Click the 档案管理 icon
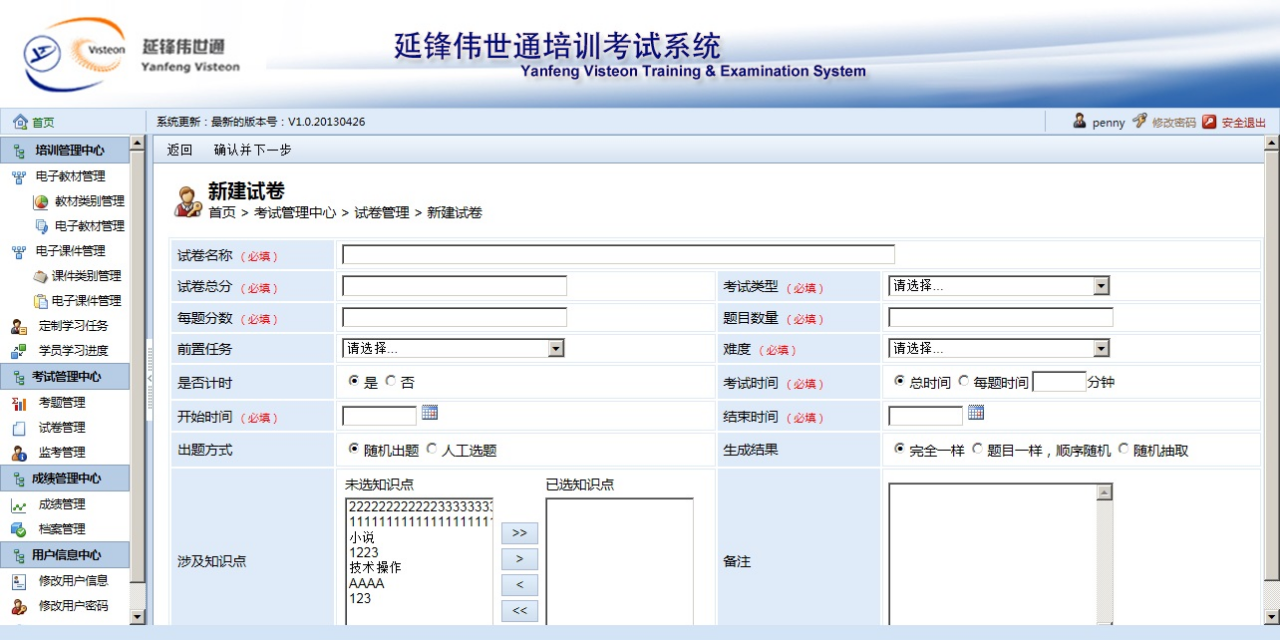This screenshot has height=640, width=1280. click(19, 530)
